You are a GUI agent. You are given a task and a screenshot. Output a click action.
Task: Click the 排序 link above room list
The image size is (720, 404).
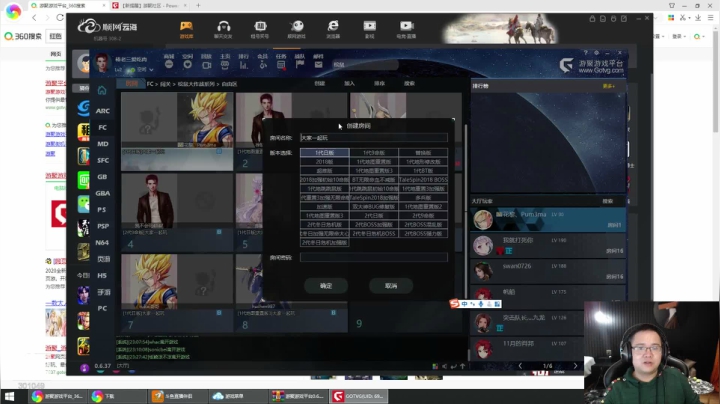(379, 84)
